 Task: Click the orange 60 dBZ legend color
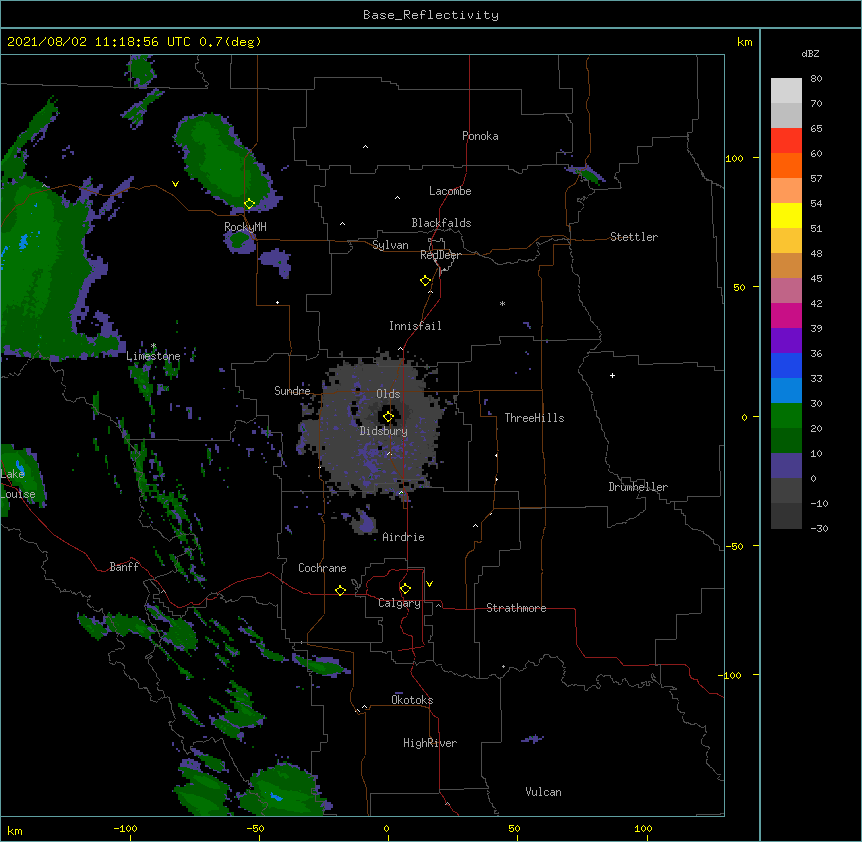(x=786, y=166)
